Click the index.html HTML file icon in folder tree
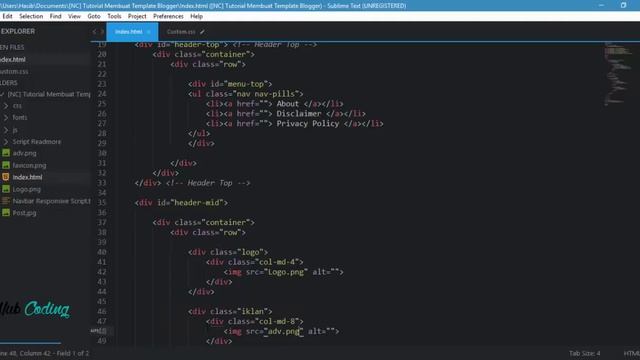The image size is (640, 360). click(6, 177)
